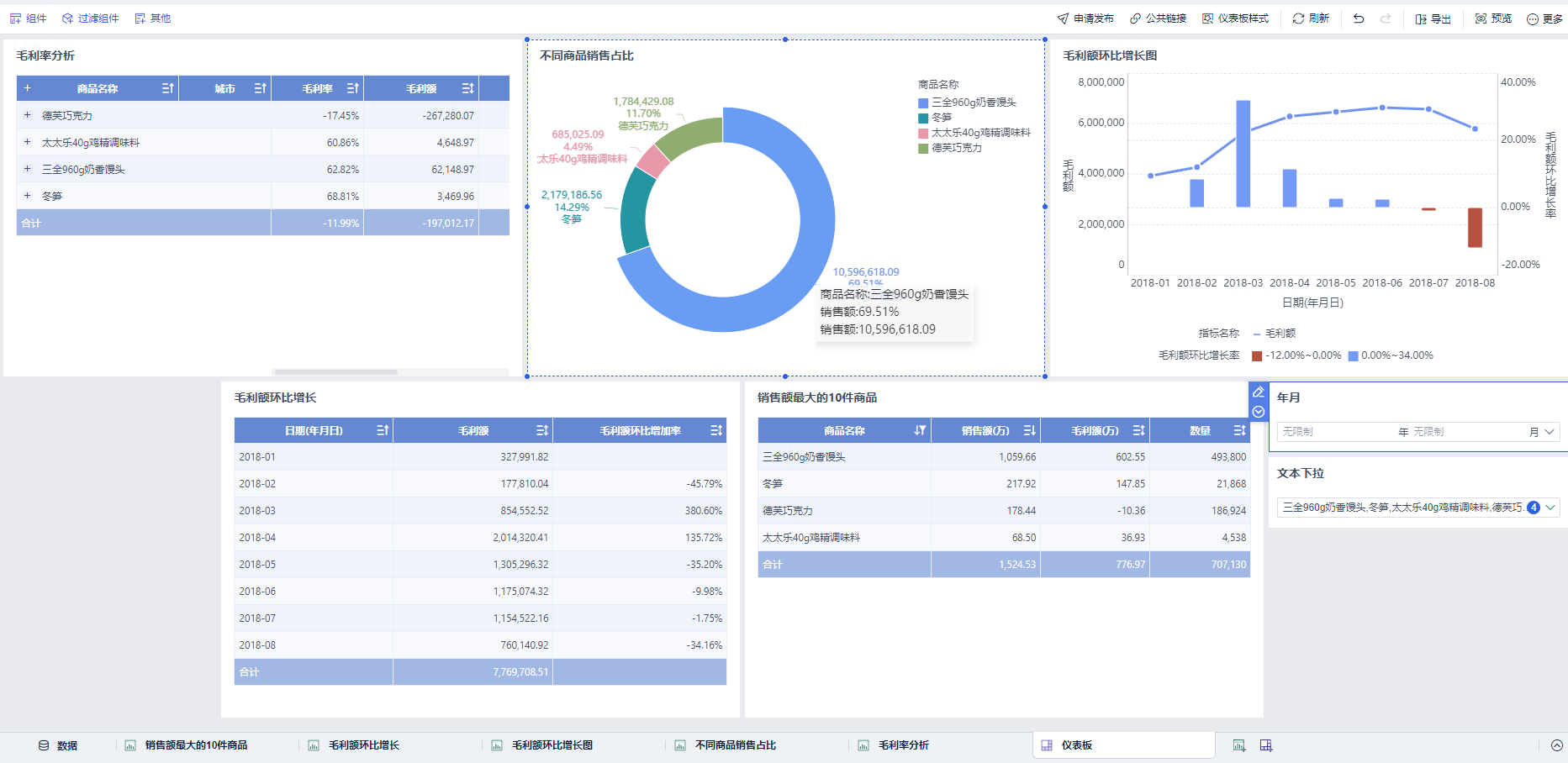This screenshot has width=1568, height=763.
Task: Expand the 德芙巧克力 row
Action: click(x=27, y=115)
